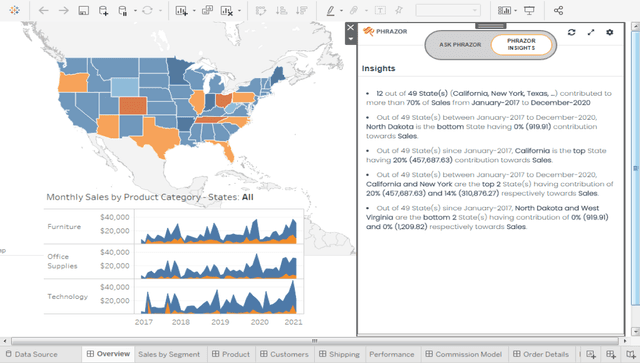The width and height of the screenshot is (640, 363).
Task: Click the Duplicate sheet icon
Action: pyautogui.click(x=207, y=10)
